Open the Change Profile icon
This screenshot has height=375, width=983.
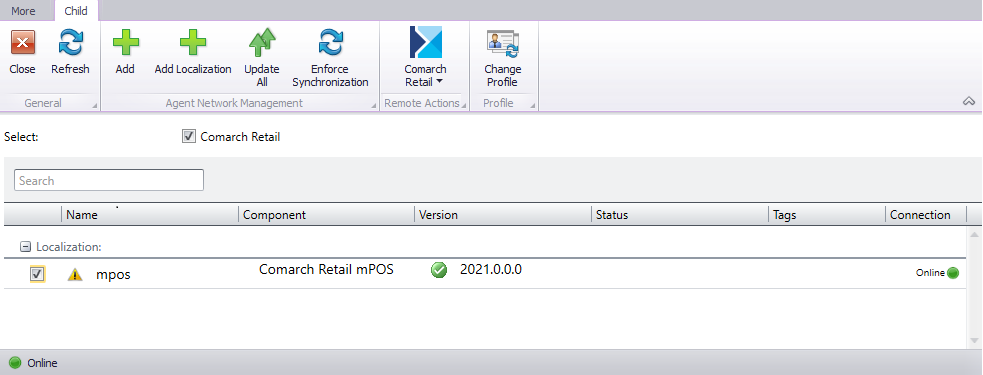pyautogui.click(x=502, y=44)
